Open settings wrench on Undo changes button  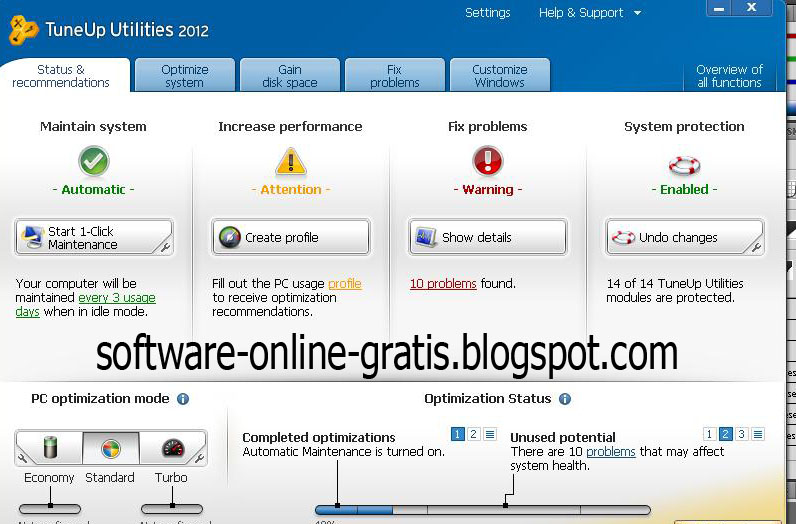(756, 248)
